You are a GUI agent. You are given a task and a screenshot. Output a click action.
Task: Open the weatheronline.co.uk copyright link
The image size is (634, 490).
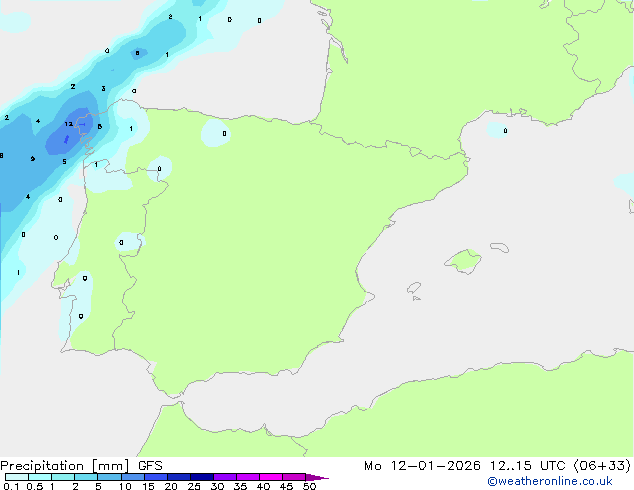point(550,481)
